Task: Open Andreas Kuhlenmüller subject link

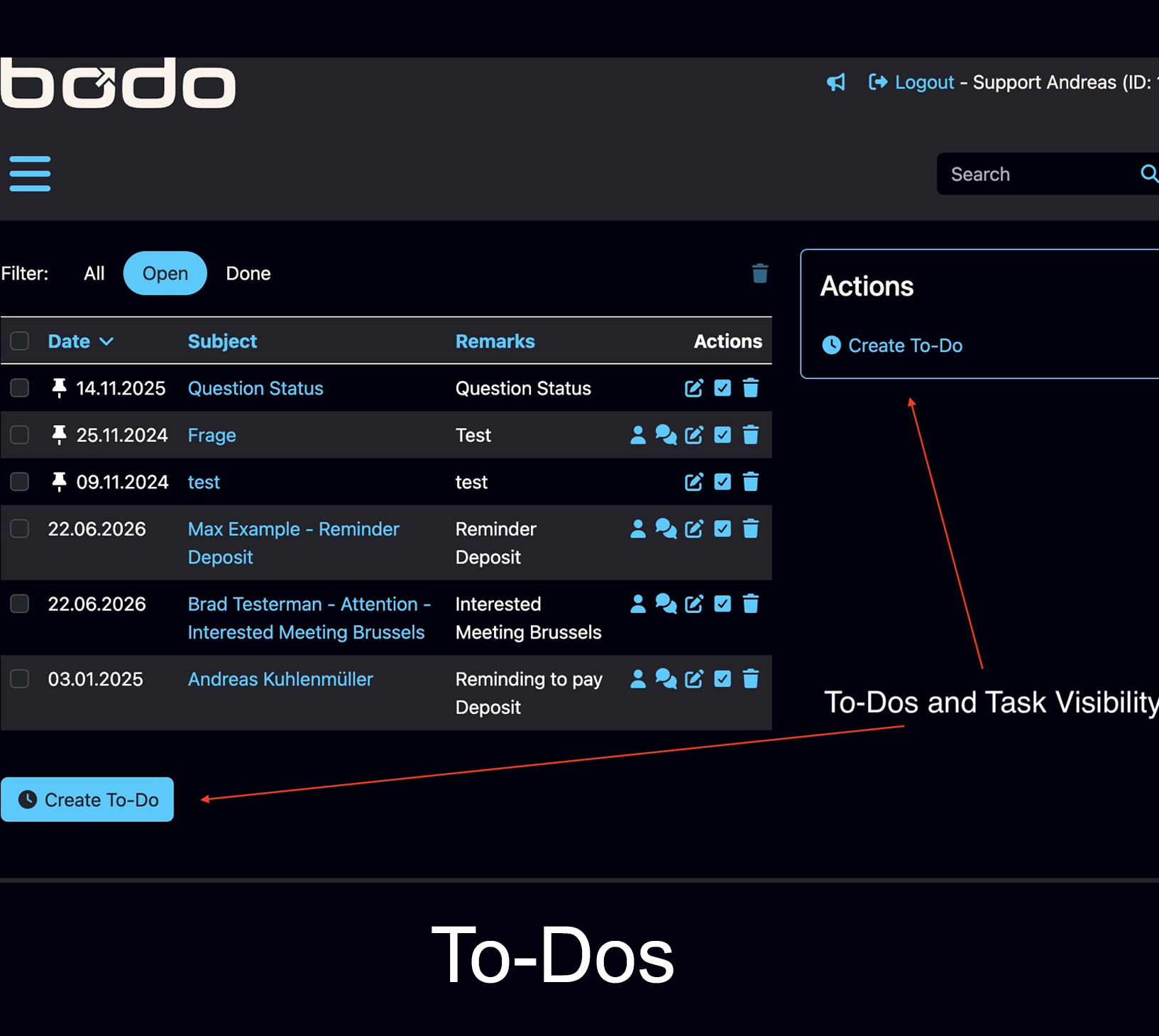Action: [x=280, y=679]
